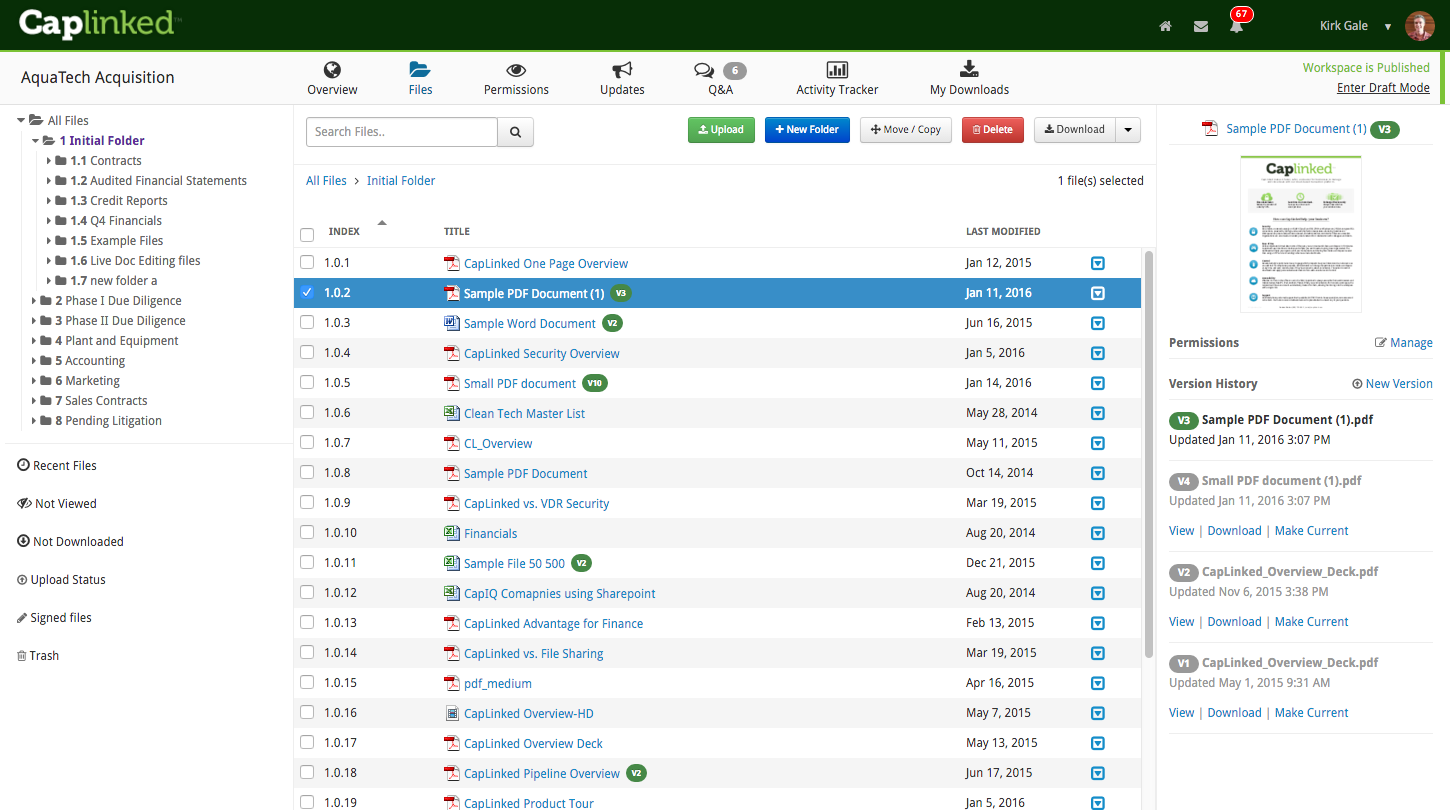Go to the home icon in header
The width and height of the screenshot is (1450, 810).
1165,26
